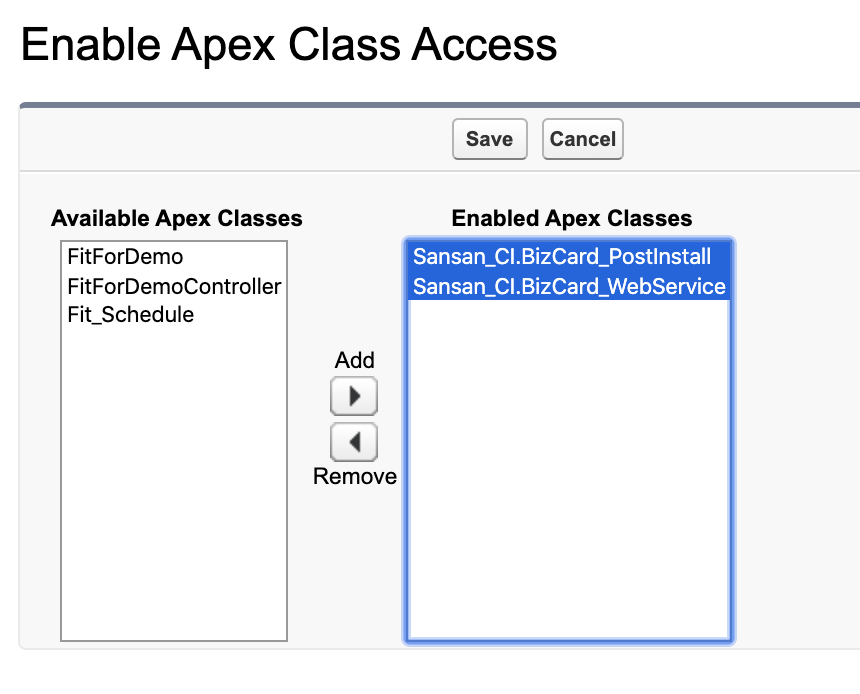Click the "Enable Apex Class Access" page title

click(x=289, y=45)
